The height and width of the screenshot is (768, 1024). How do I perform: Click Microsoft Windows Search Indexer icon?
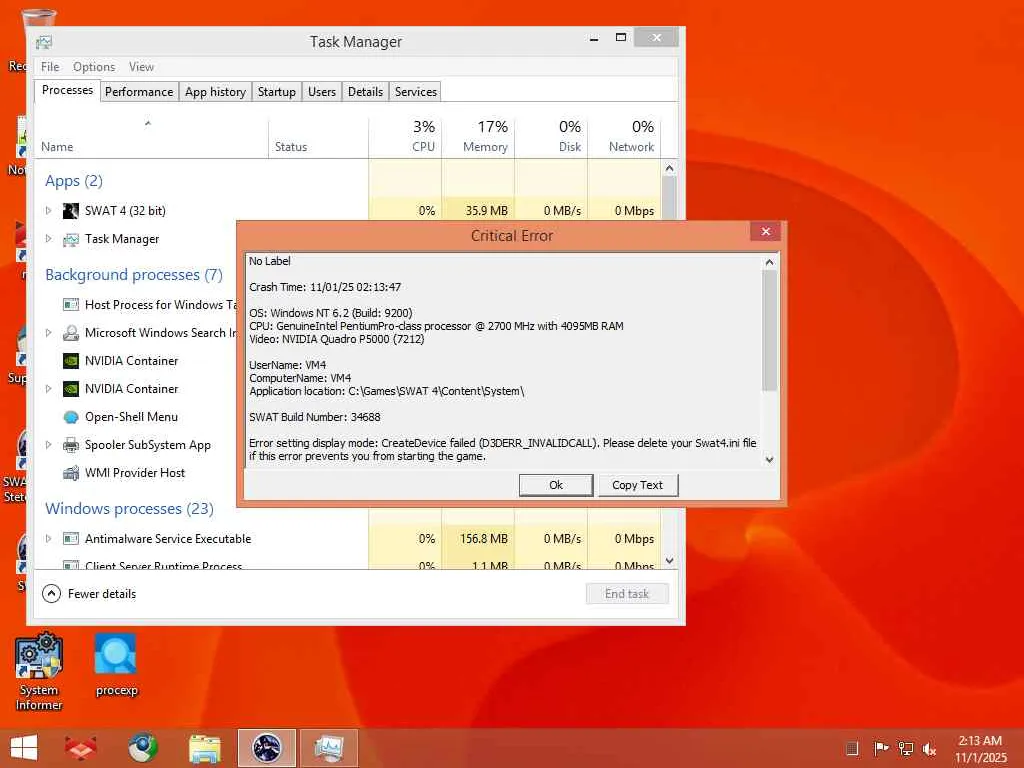(71, 333)
